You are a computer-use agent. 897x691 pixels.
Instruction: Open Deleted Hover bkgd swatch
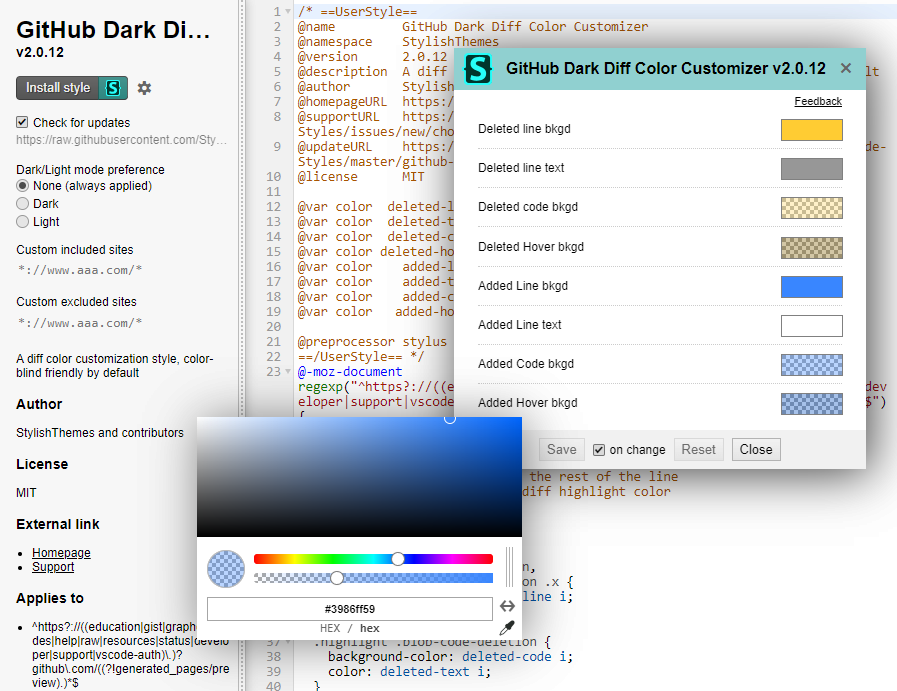[x=811, y=248]
